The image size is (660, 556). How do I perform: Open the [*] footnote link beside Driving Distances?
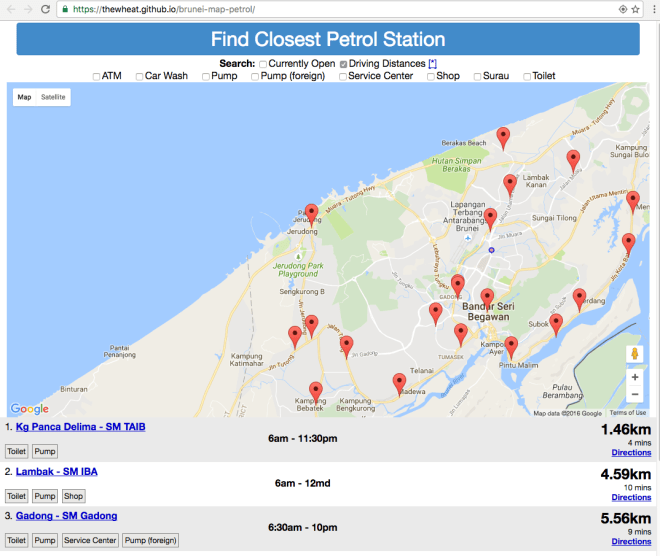432,64
